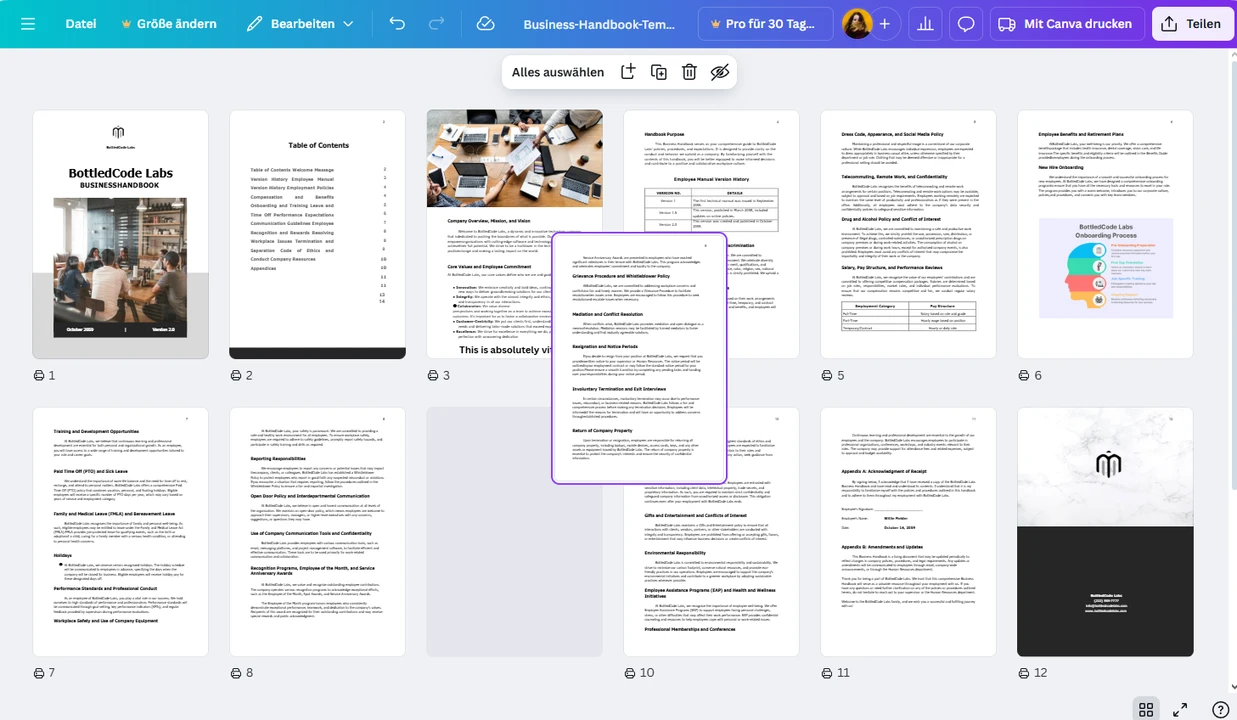Undo the last action

click(x=397, y=24)
